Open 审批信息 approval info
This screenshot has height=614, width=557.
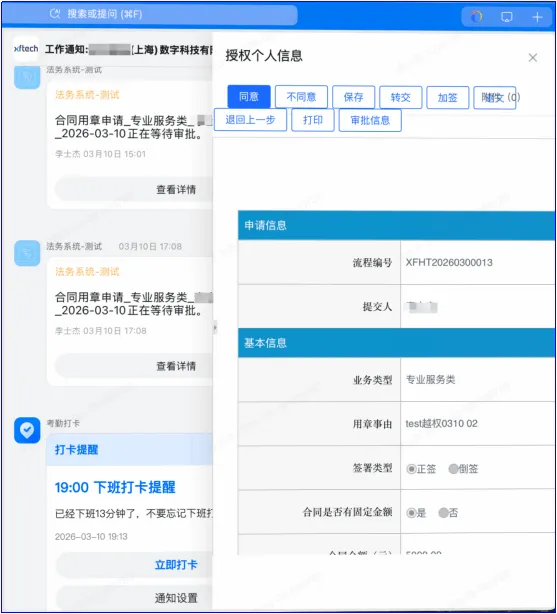click(370, 120)
